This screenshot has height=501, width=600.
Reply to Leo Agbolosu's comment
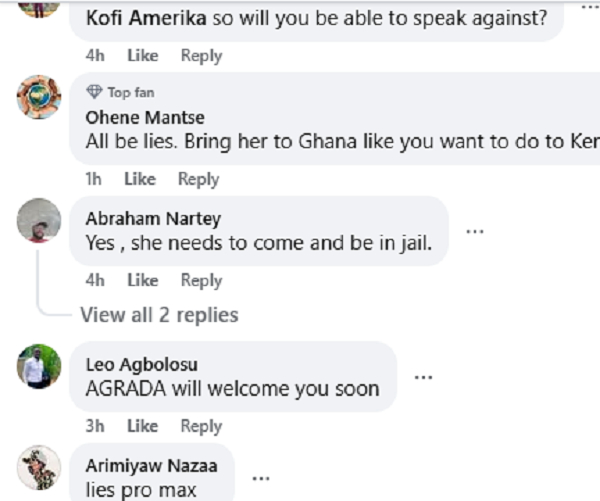click(201, 426)
